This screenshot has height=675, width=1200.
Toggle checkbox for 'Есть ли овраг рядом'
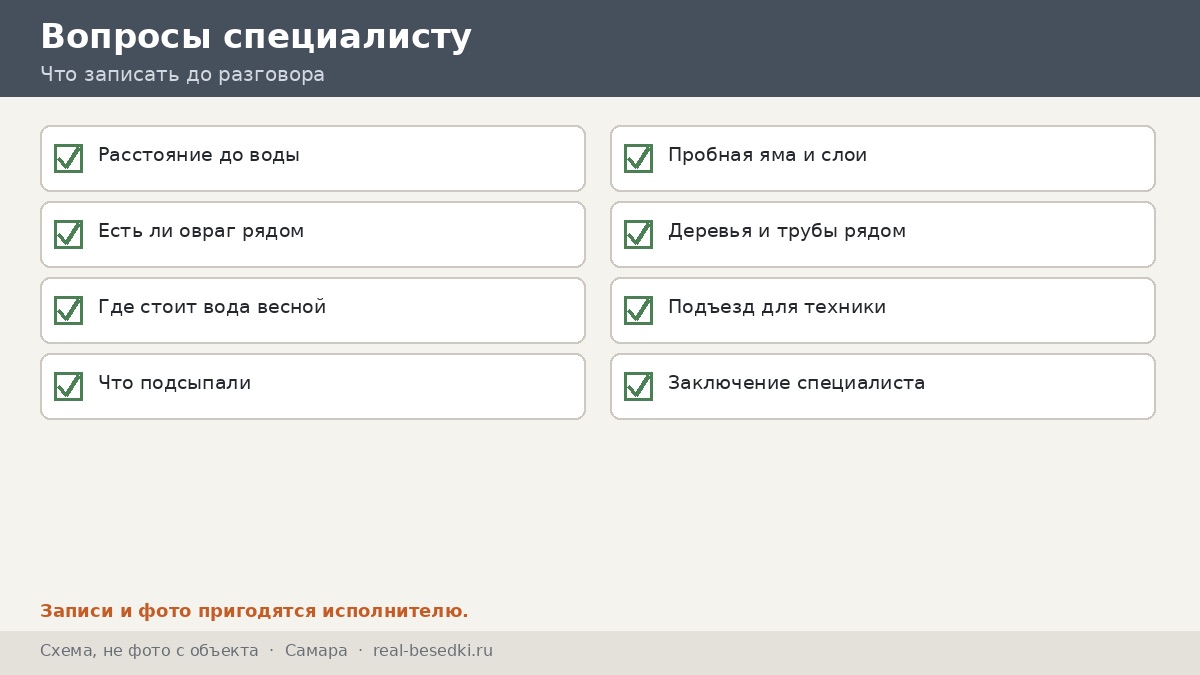click(x=68, y=234)
